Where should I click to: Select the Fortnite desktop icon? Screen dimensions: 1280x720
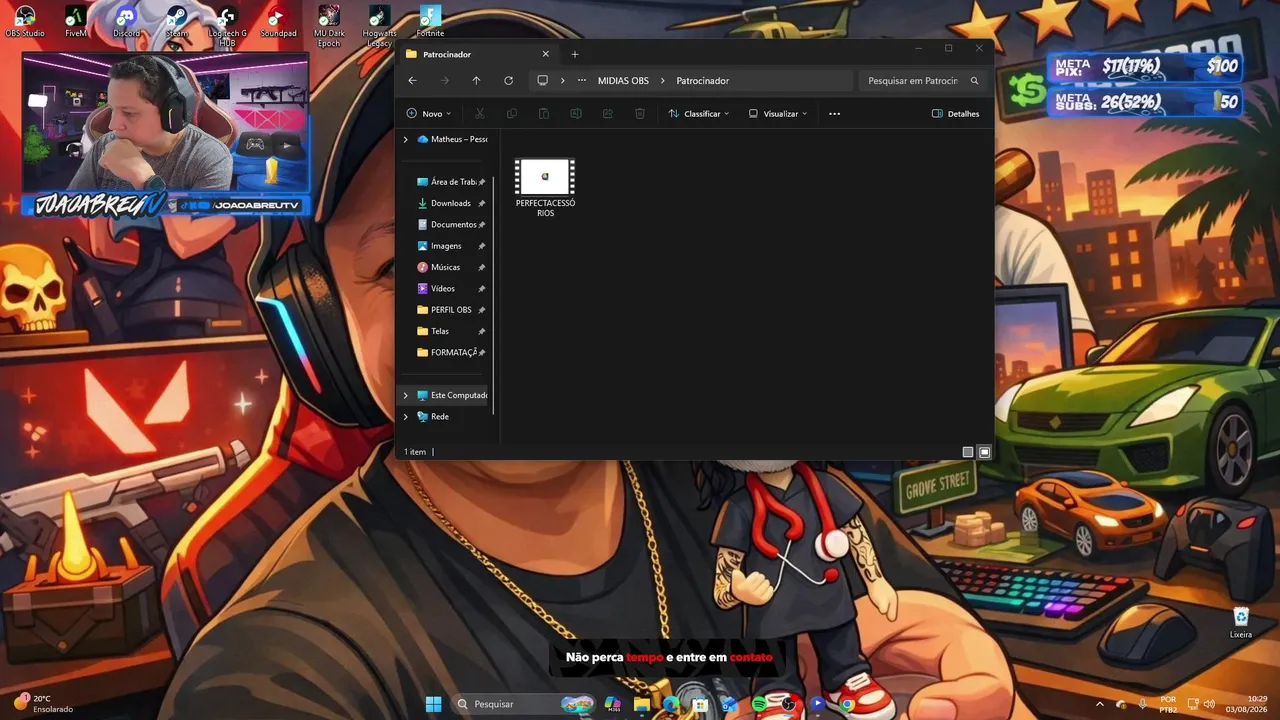430,22
